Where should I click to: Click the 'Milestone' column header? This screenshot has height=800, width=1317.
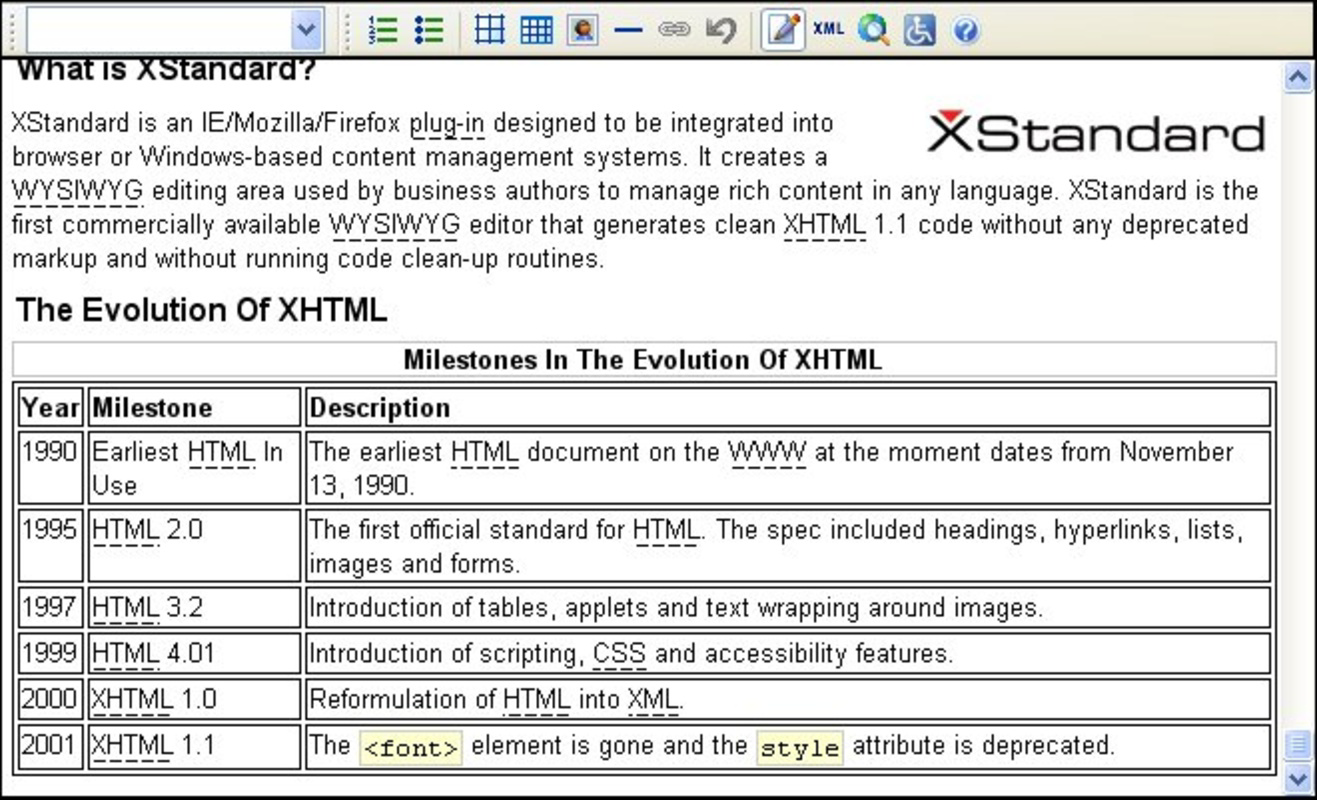pos(194,408)
